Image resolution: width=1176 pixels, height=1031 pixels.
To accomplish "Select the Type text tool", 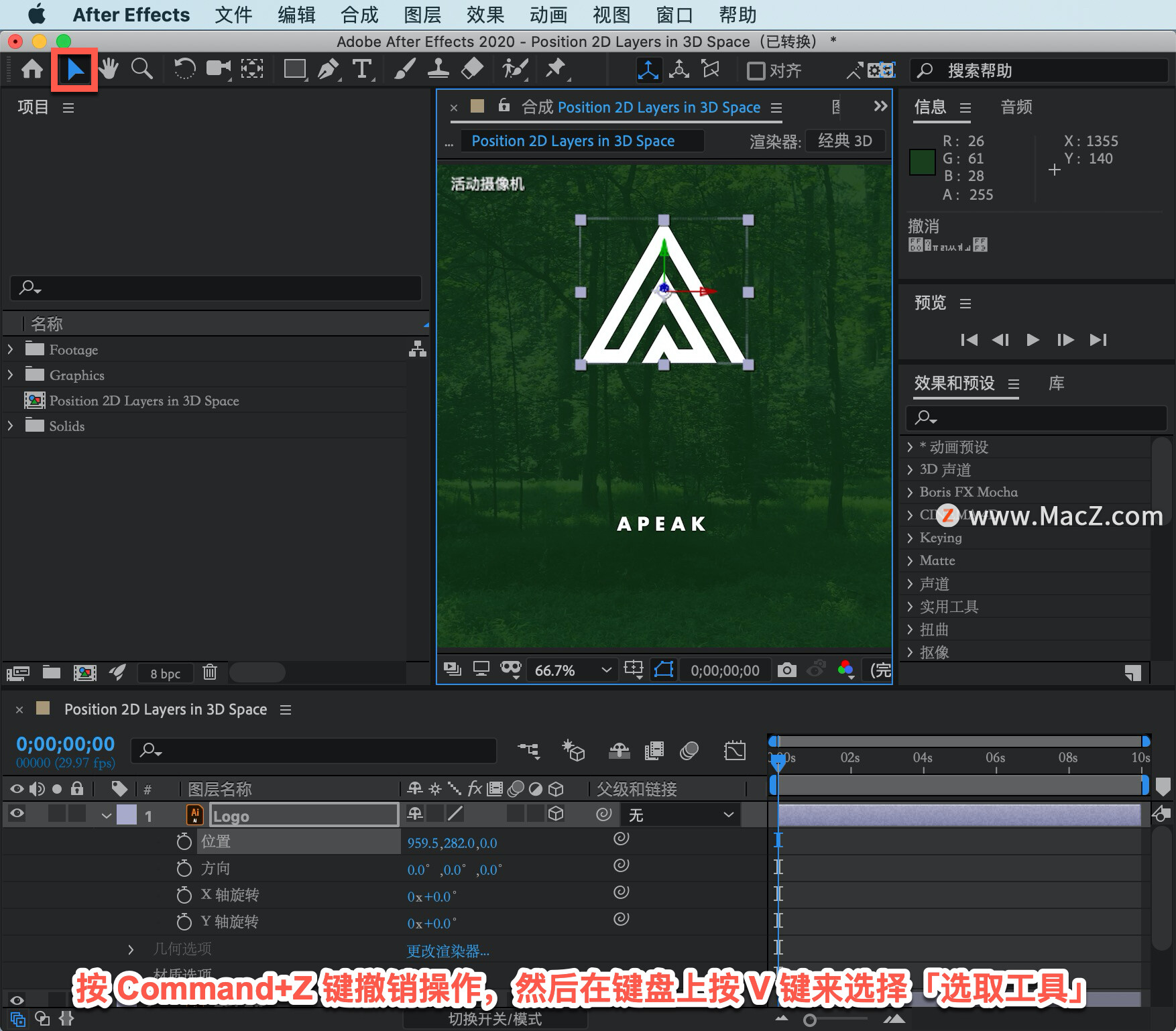I will point(362,70).
